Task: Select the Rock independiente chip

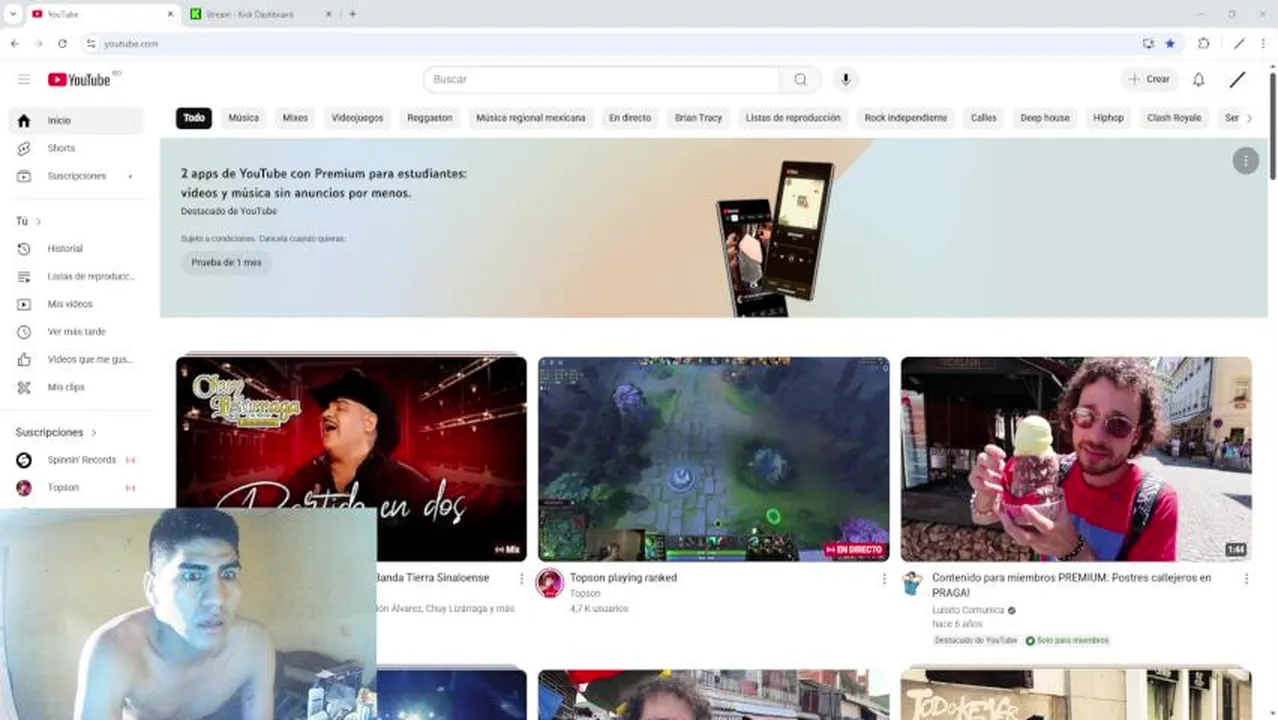Action: pos(905,118)
